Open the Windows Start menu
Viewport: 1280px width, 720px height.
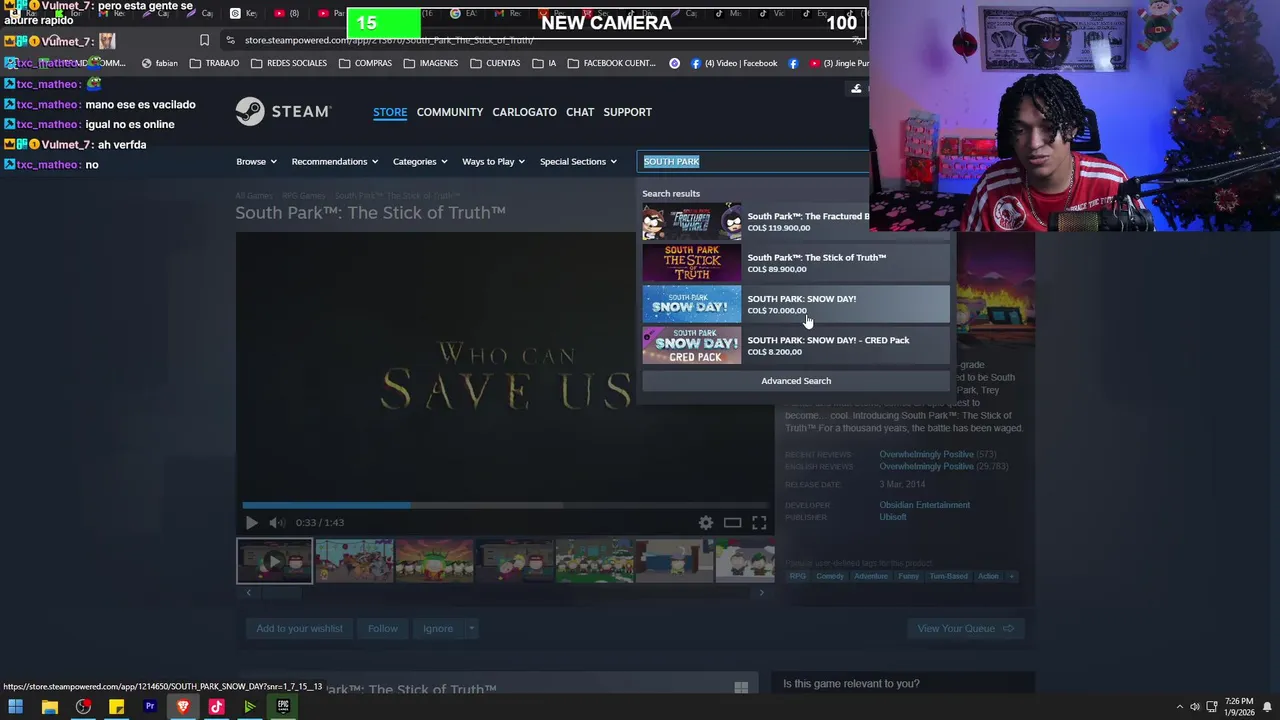point(15,707)
